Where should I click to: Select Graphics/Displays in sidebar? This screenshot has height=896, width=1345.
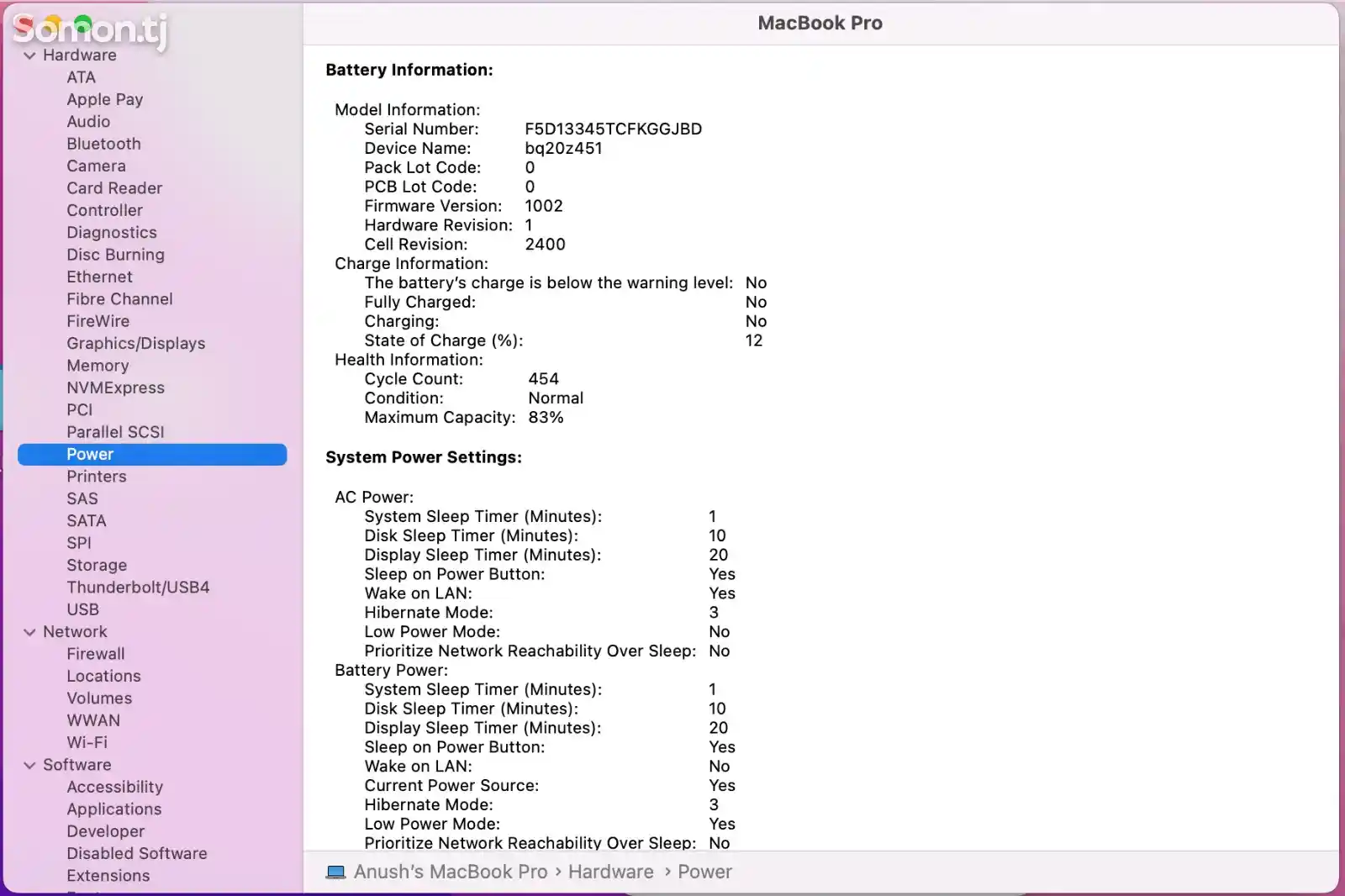coord(135,344)
